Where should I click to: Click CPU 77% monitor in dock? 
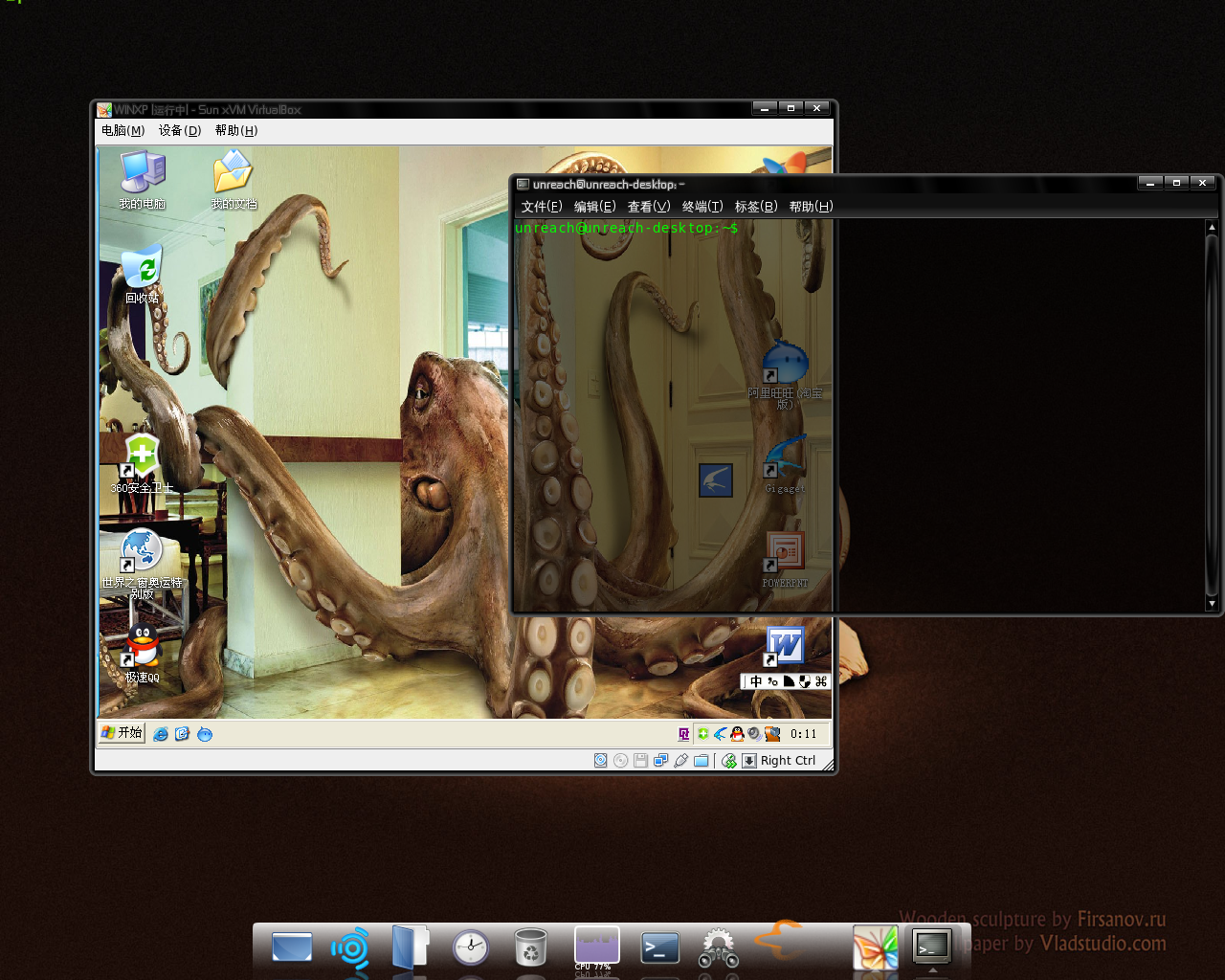pyautogui.click(x=596, y=947)
